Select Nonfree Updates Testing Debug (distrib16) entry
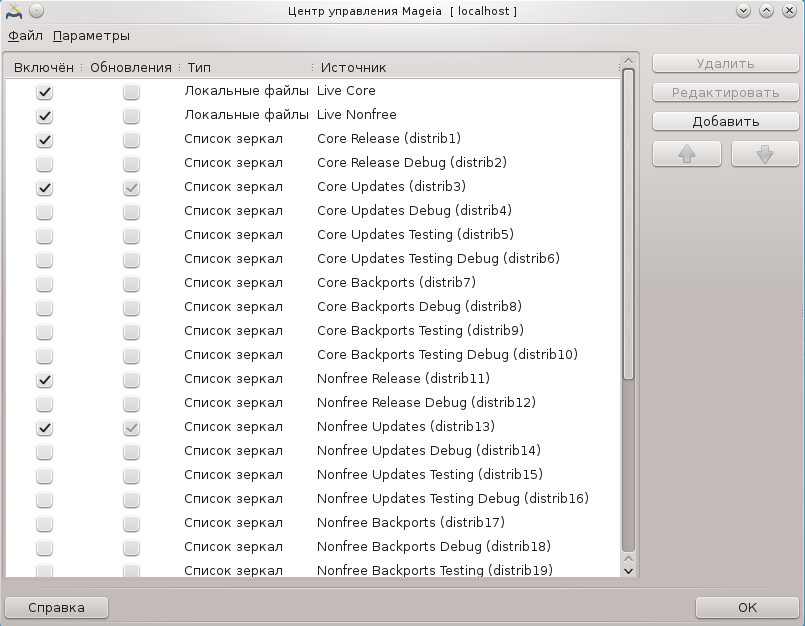 pyautogui.click(x=313, y=499)
